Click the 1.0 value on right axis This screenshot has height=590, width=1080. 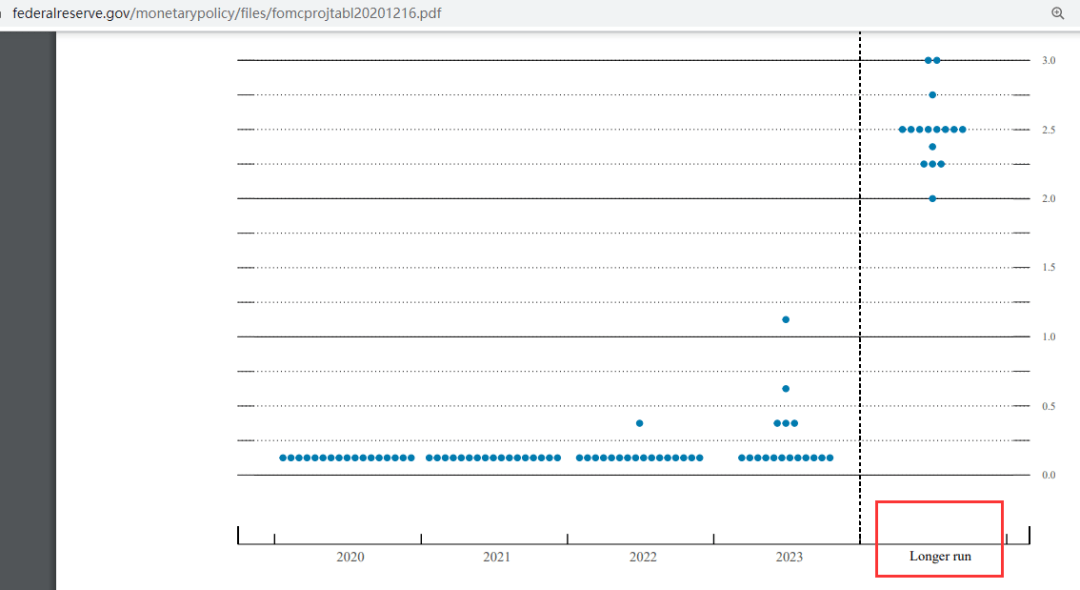1048,337
